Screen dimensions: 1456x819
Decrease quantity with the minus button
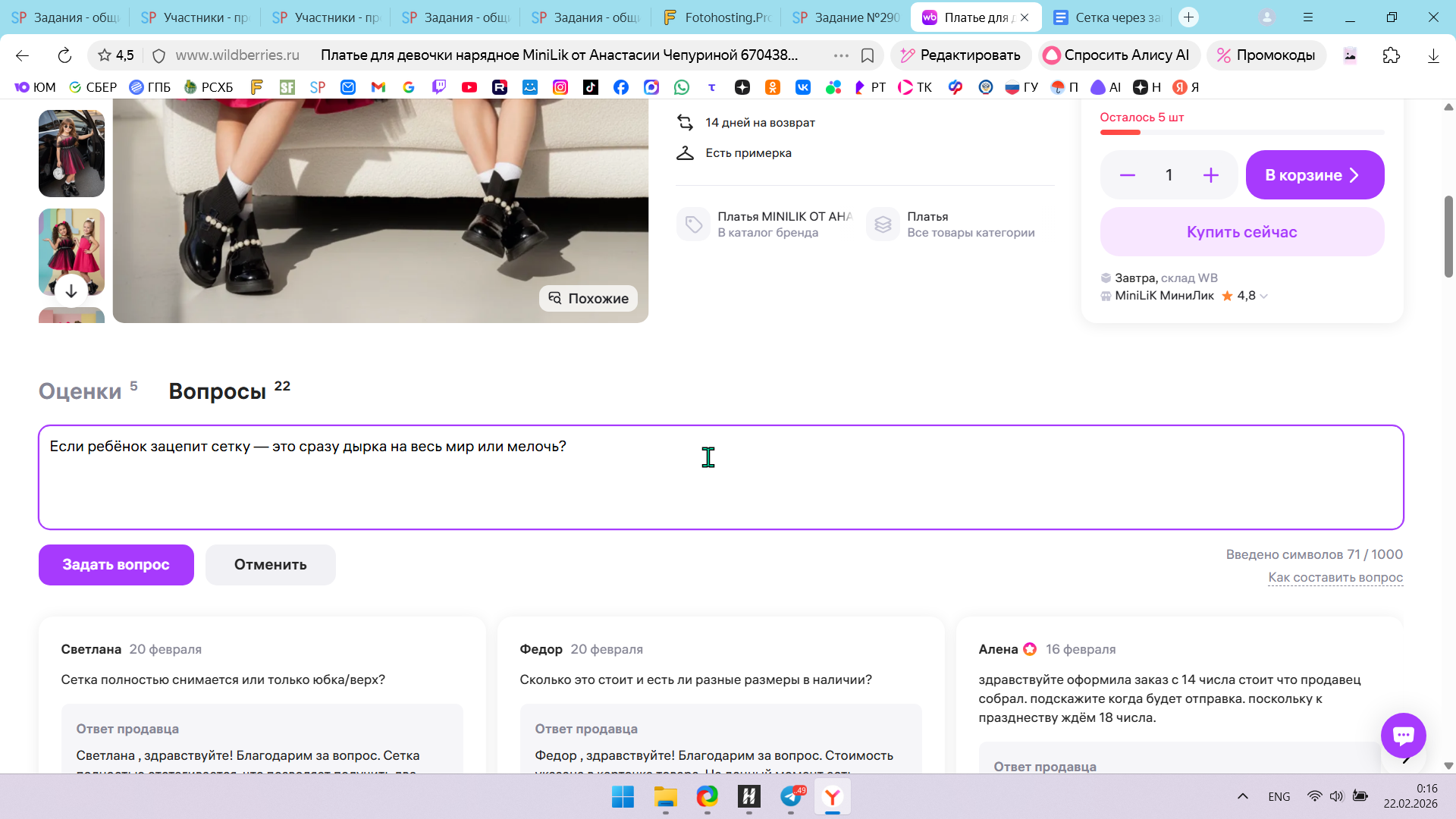click(x=1128, y=175)
